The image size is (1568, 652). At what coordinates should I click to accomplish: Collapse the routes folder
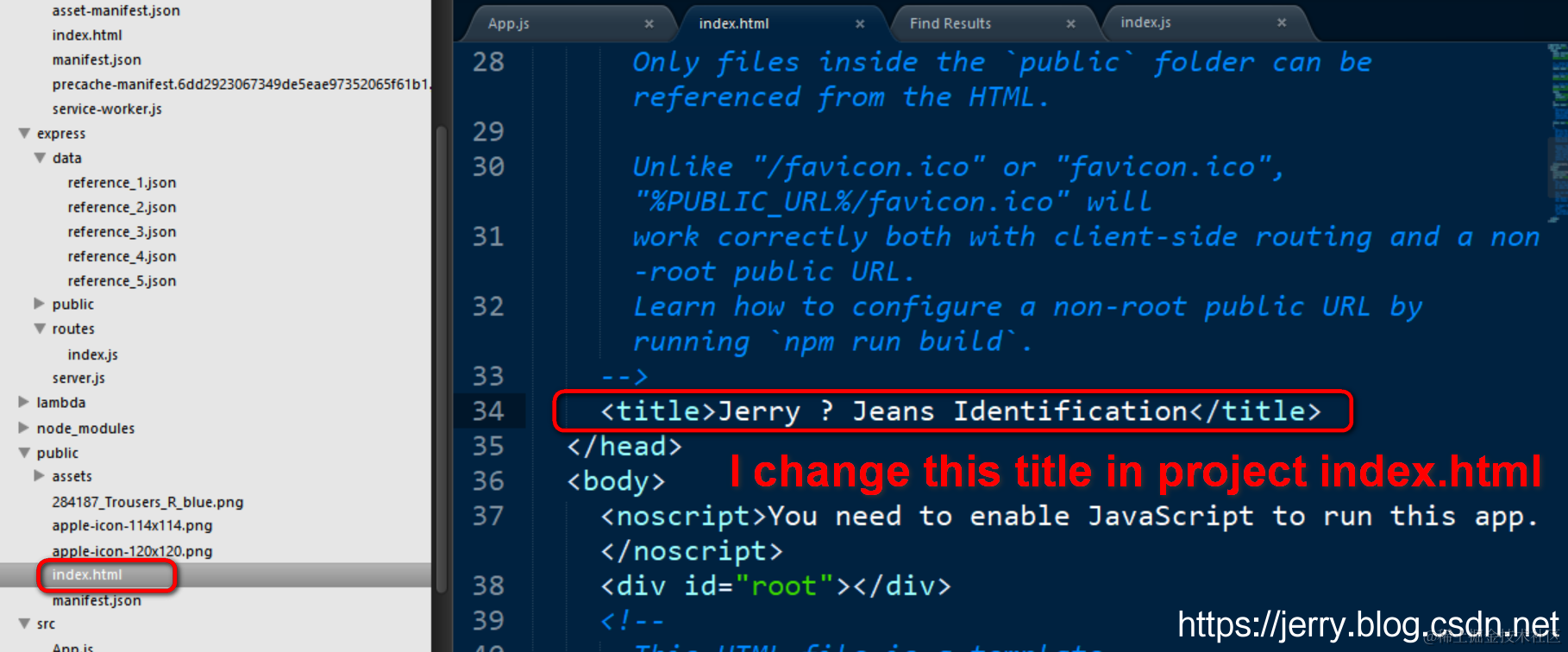coord(40,329)
